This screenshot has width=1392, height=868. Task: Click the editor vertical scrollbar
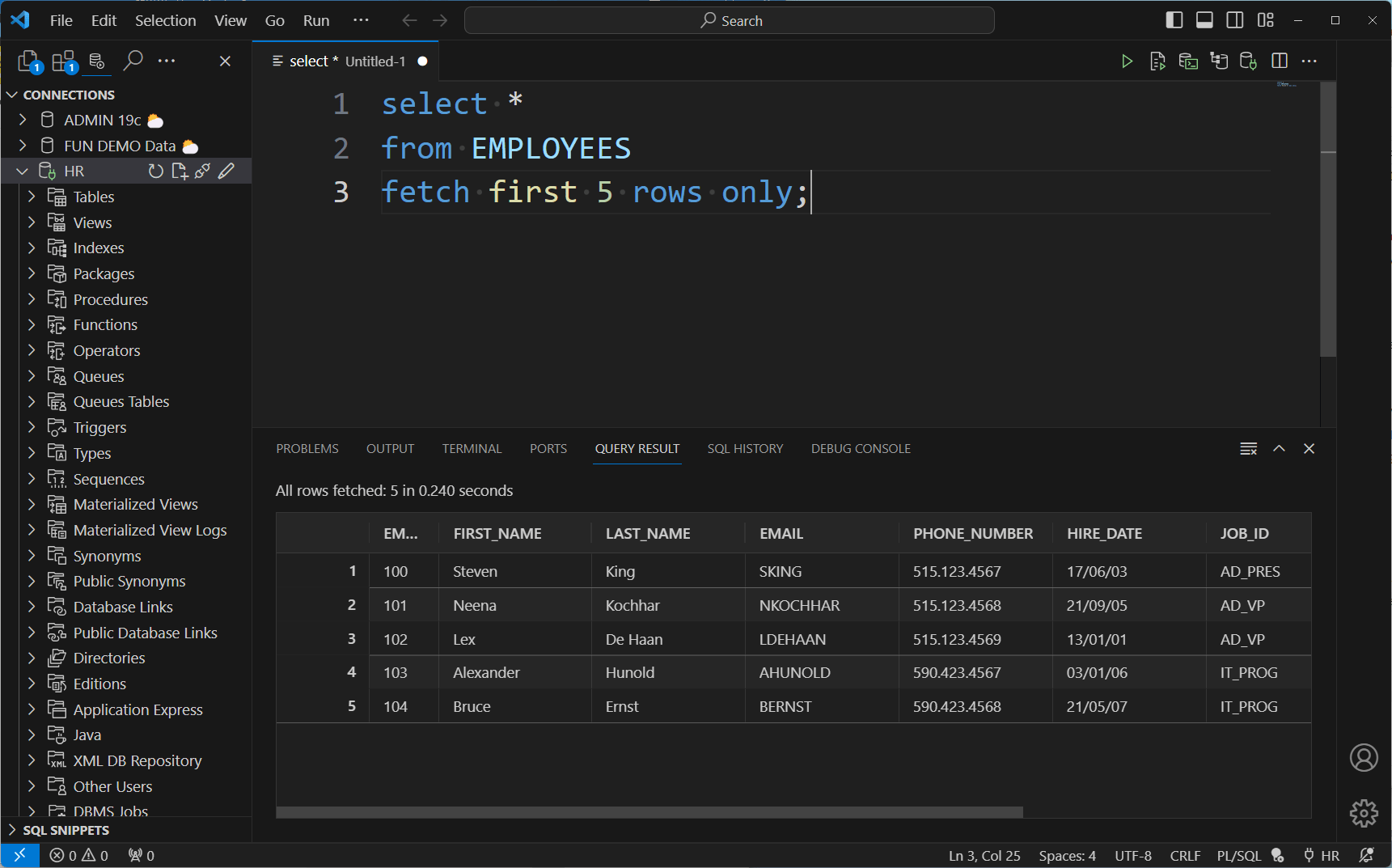pos(1327,218)
